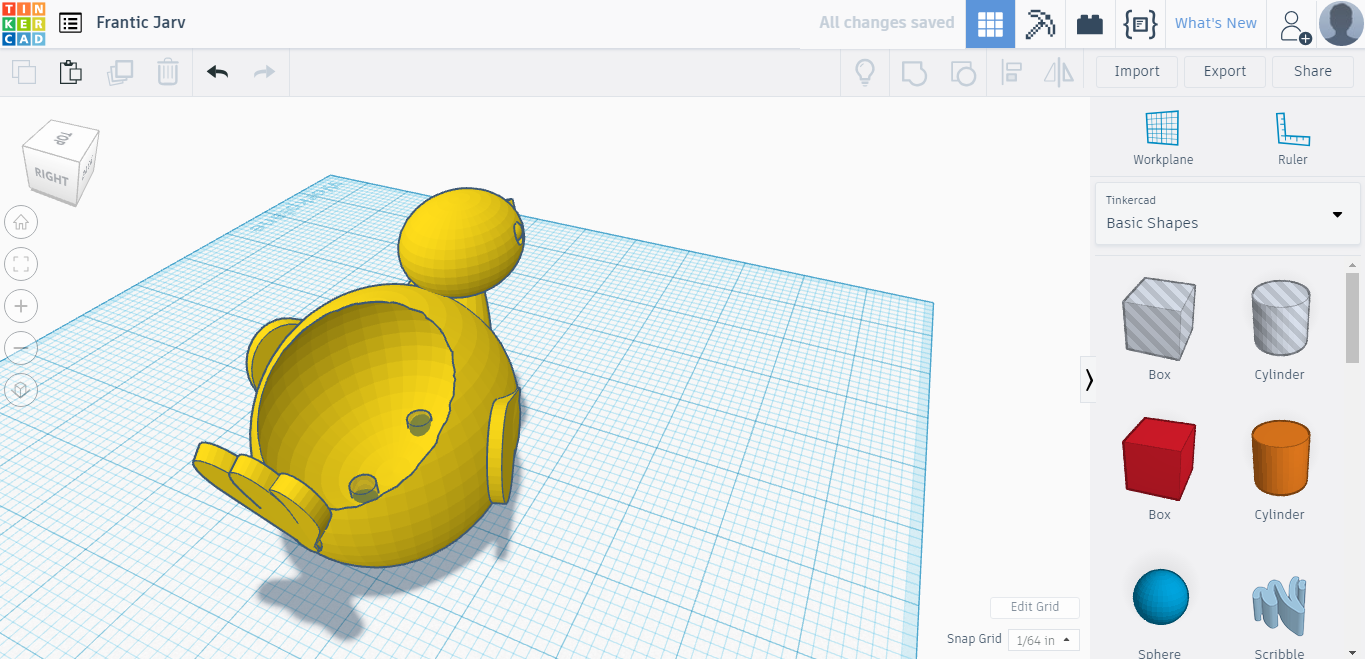The image size is (1365, 659).
Task: Click the Zoom in plus button
Action: coord(21,306)
